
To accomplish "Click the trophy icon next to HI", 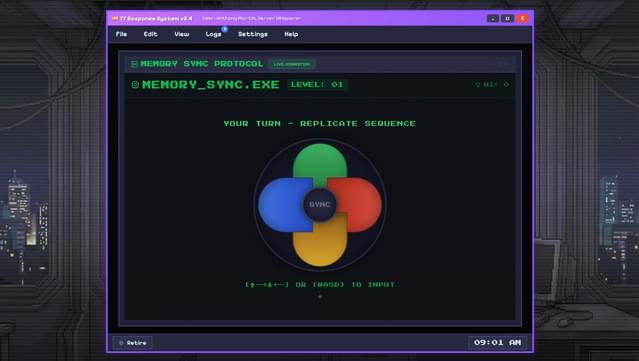I will click(x=478, y=84).
